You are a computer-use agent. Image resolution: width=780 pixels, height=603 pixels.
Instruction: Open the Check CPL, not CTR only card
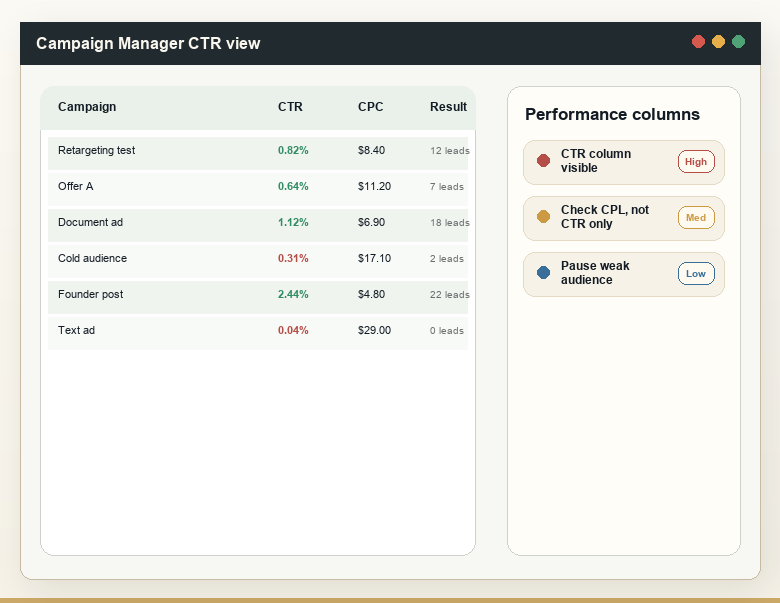click(x=624, y=218)
